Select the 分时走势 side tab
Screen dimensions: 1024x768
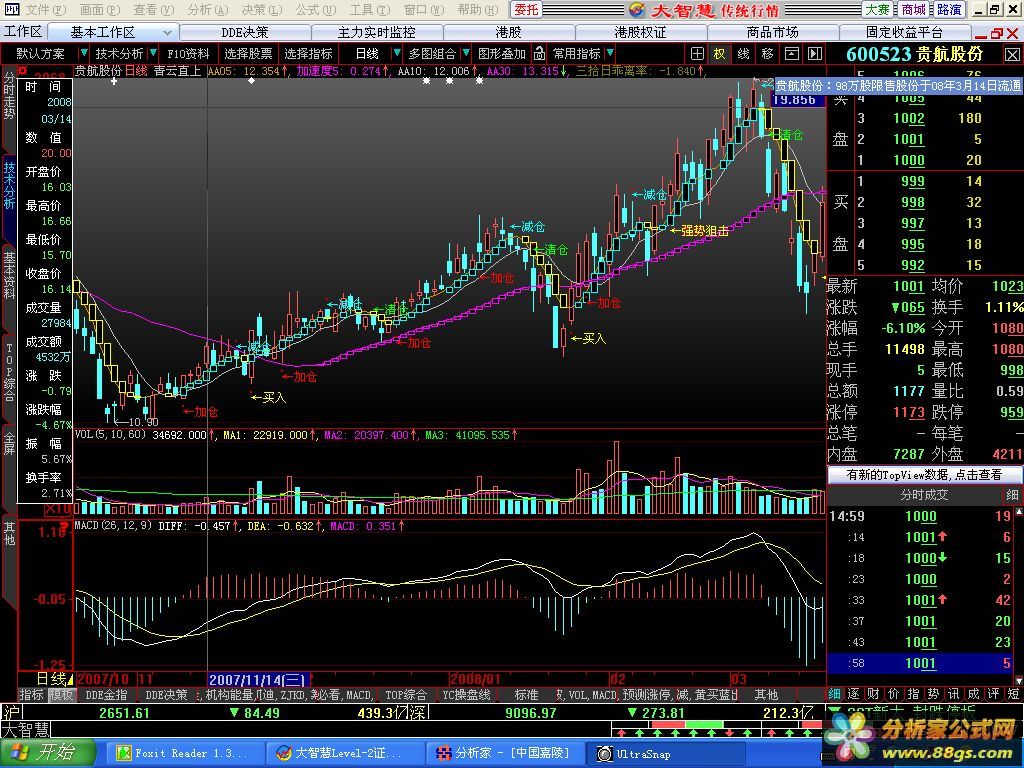(8, 97)
